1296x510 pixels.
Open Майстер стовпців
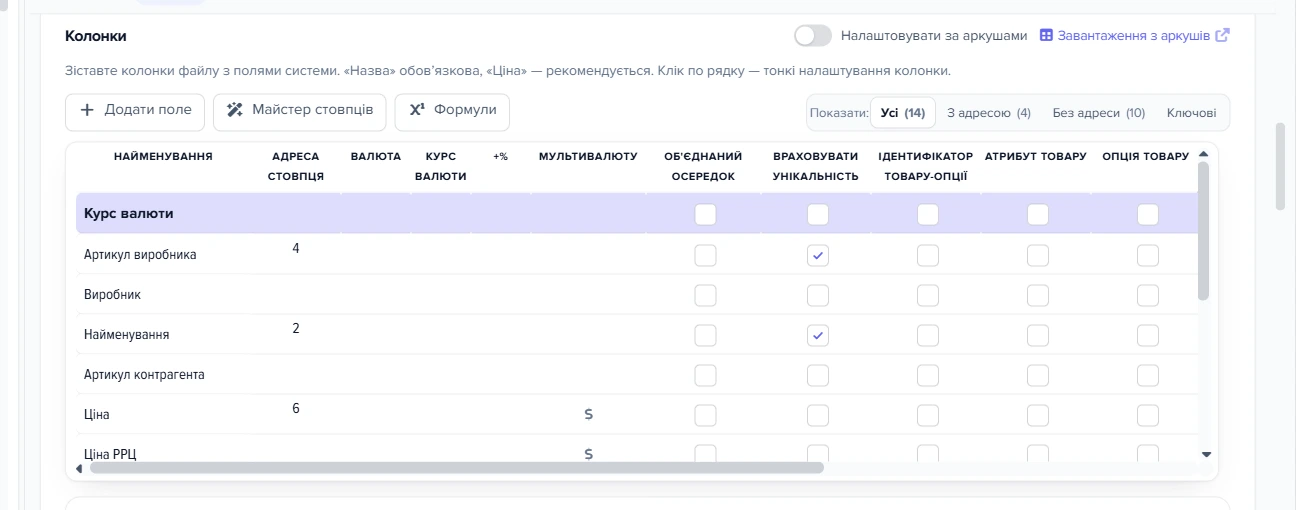pos(300,112)
